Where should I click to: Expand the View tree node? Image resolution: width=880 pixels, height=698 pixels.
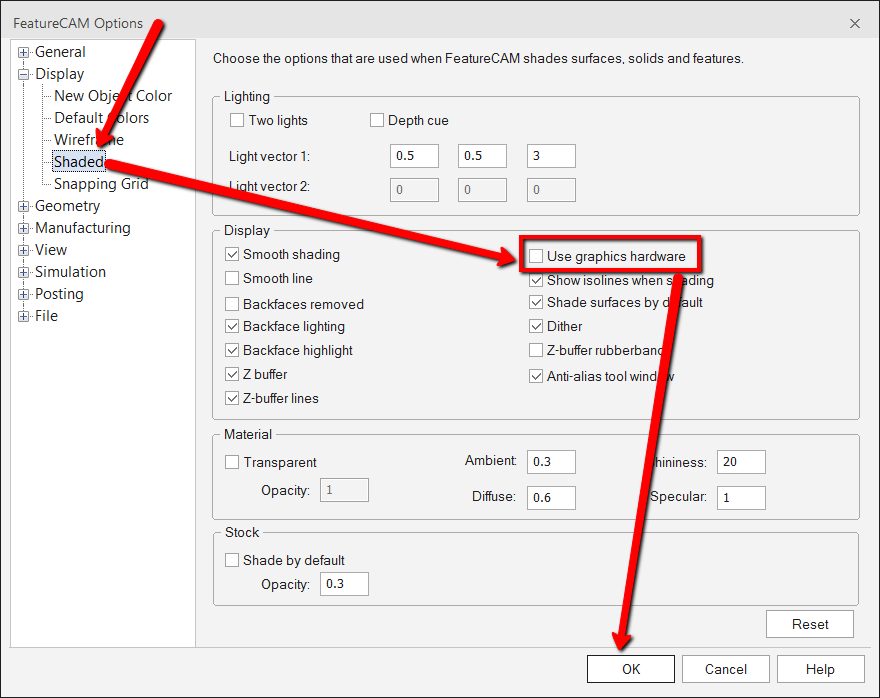click(23, 250)
